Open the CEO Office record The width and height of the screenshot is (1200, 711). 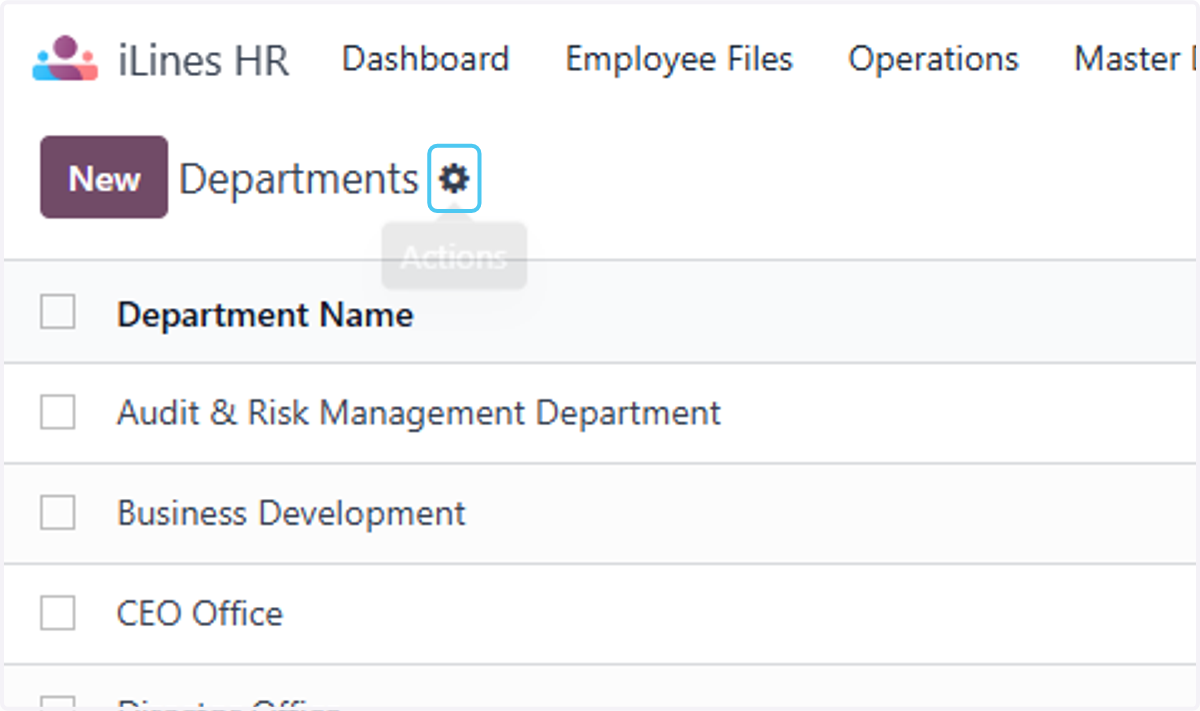pyautogui.click(x=200, y=613)
